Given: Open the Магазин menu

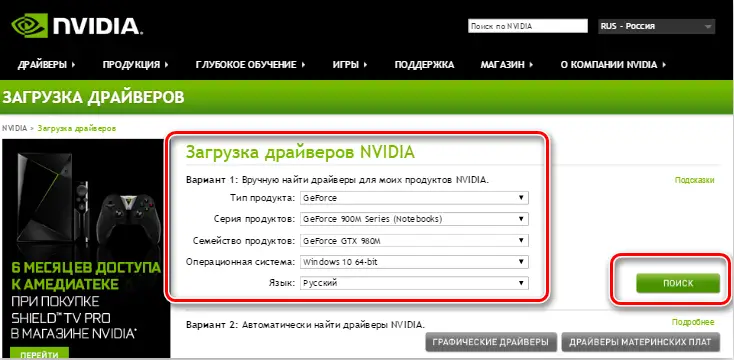Looking at the screenshot, I should click(506, 65).
